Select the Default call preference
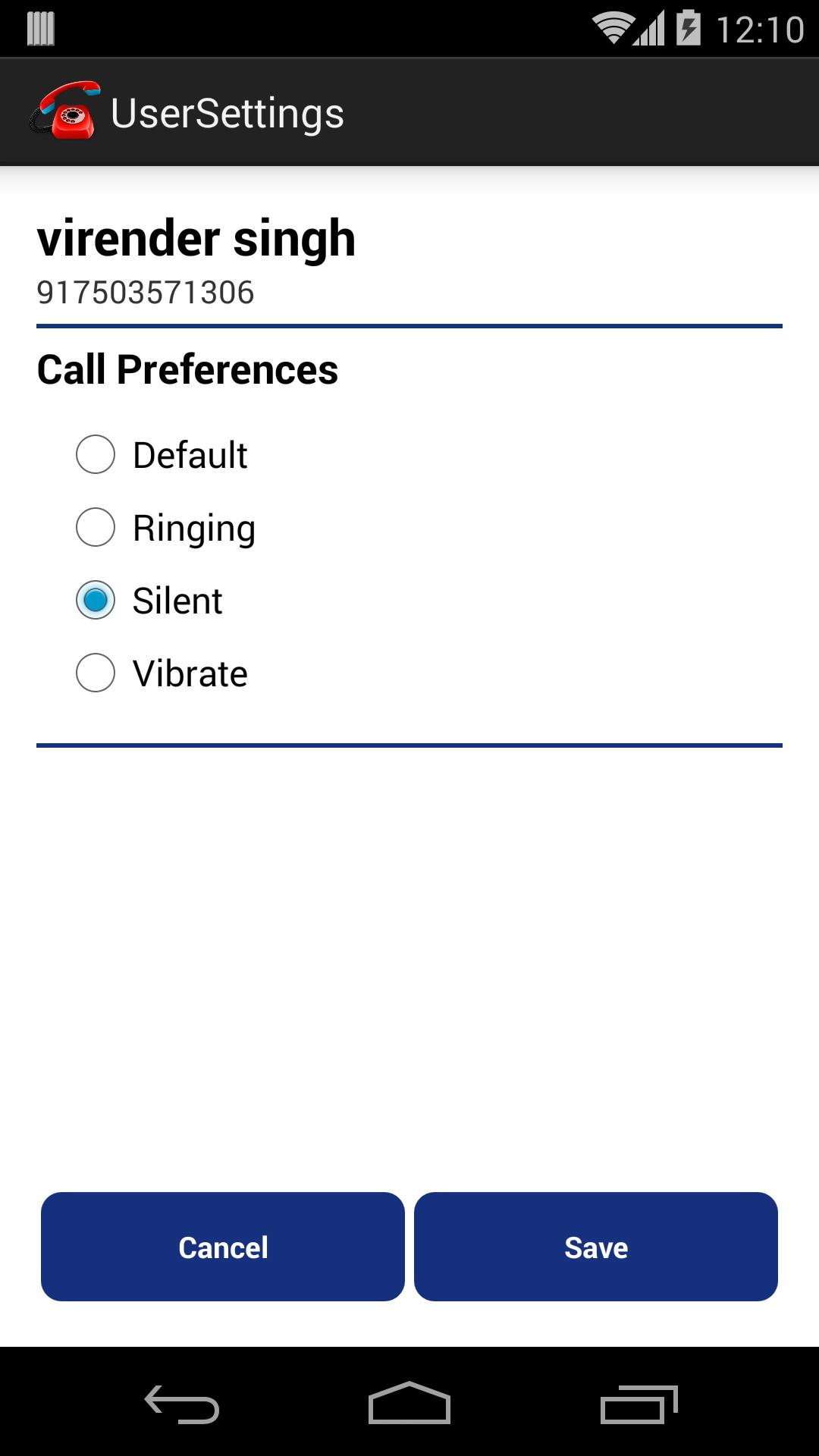Image resolution: width=819 pixels, height=1456 pixels. click(x=96, y=455)
